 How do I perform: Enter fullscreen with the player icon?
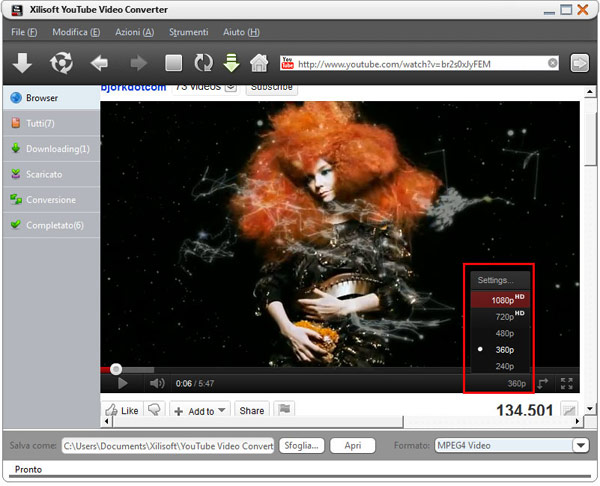[x=566, y=383]
